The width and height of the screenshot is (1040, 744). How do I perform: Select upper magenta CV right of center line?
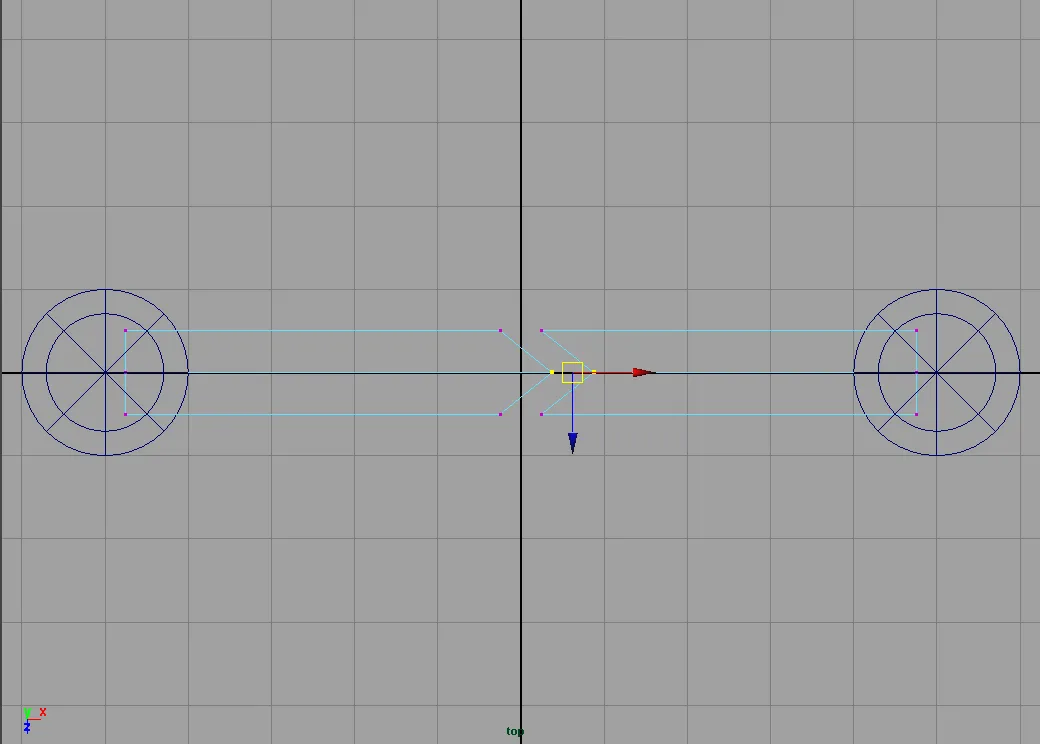tap(541, 330)
